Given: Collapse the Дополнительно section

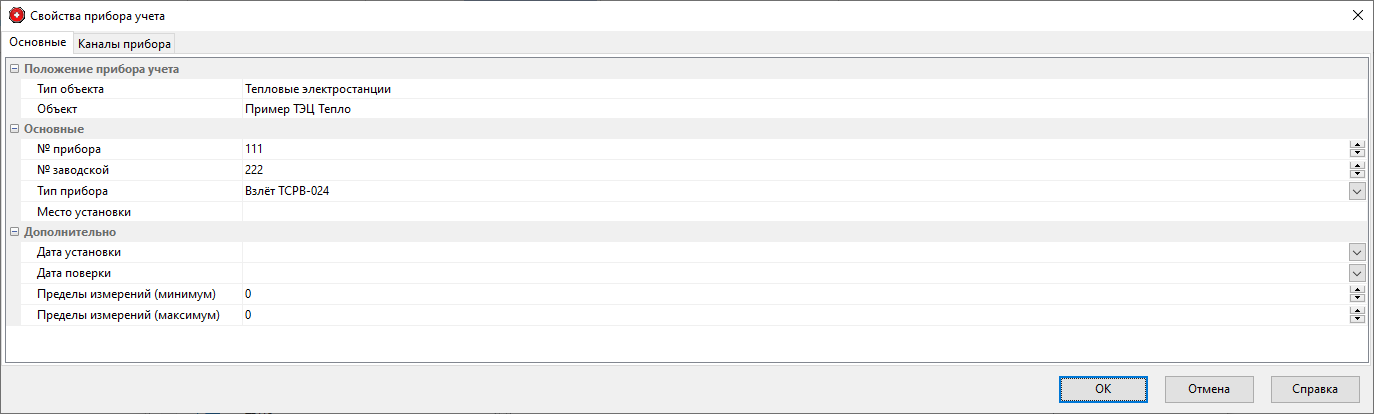Looking at the screenshot, I should click(14, 232).
